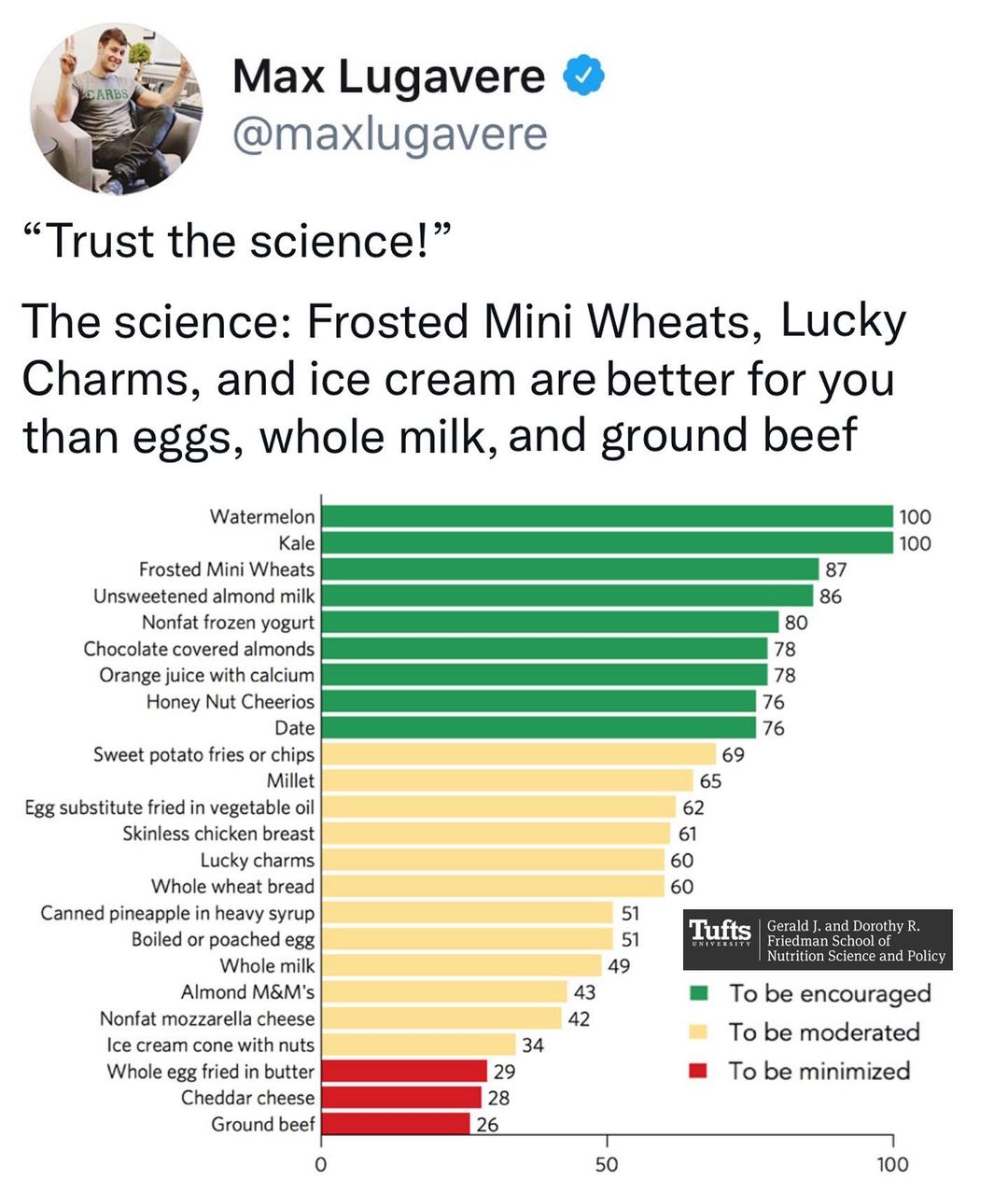The height and width of the screenshot is (1179, 1008).
Task: Click the Max Lugavere display name
Action: coord(388,77)
